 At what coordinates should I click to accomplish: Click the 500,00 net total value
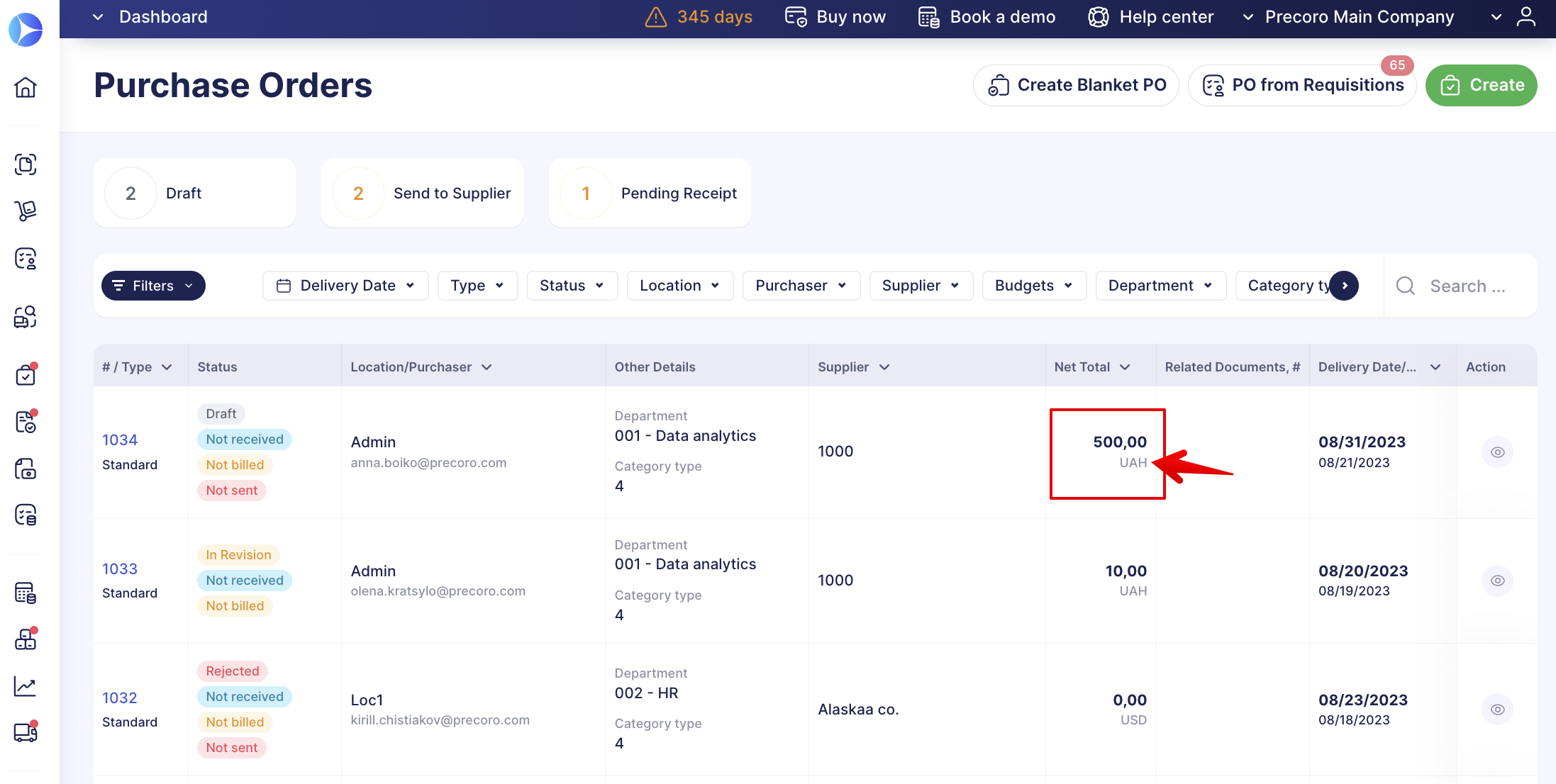tap(1120, 442)
